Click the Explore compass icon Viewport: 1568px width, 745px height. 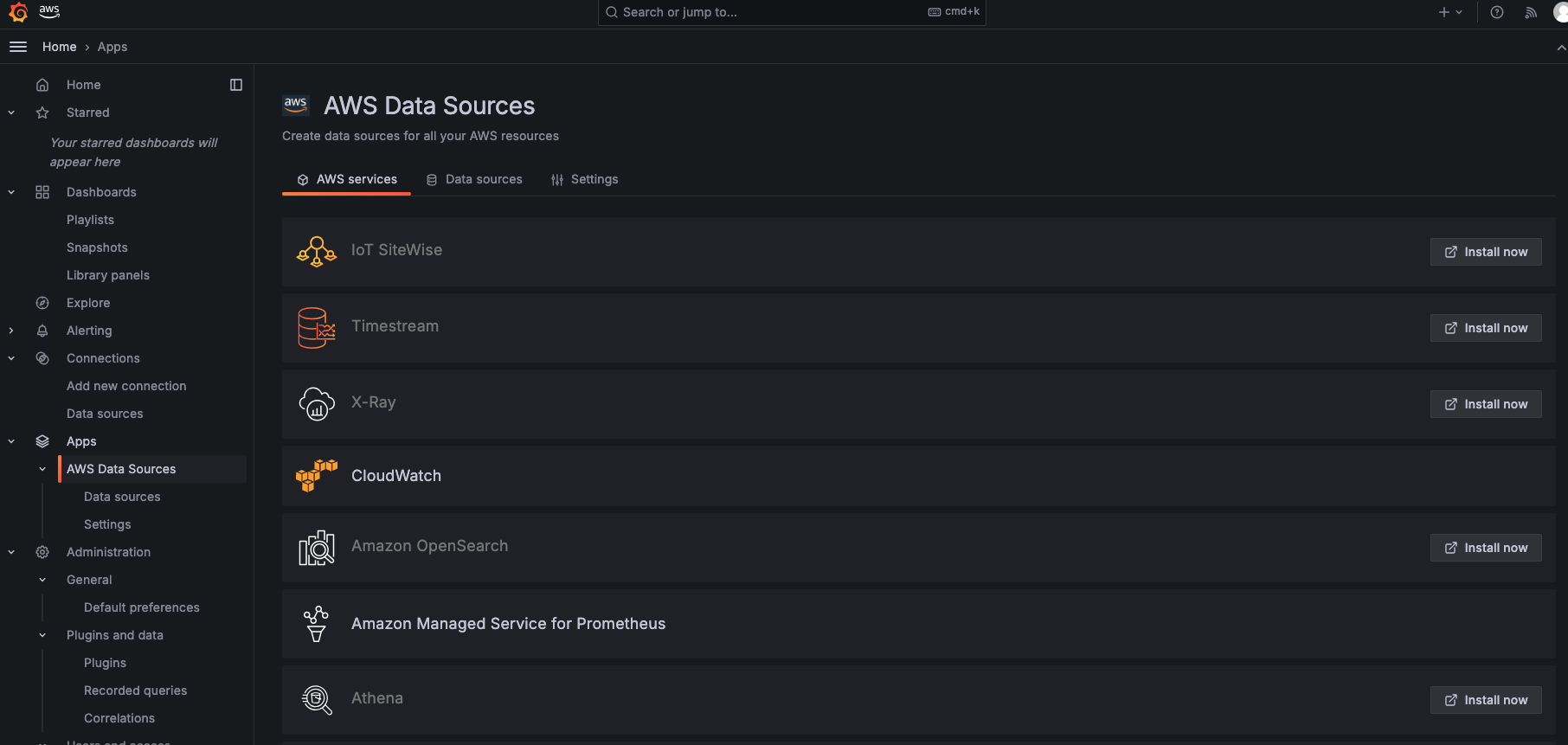[x=42, y=303]
